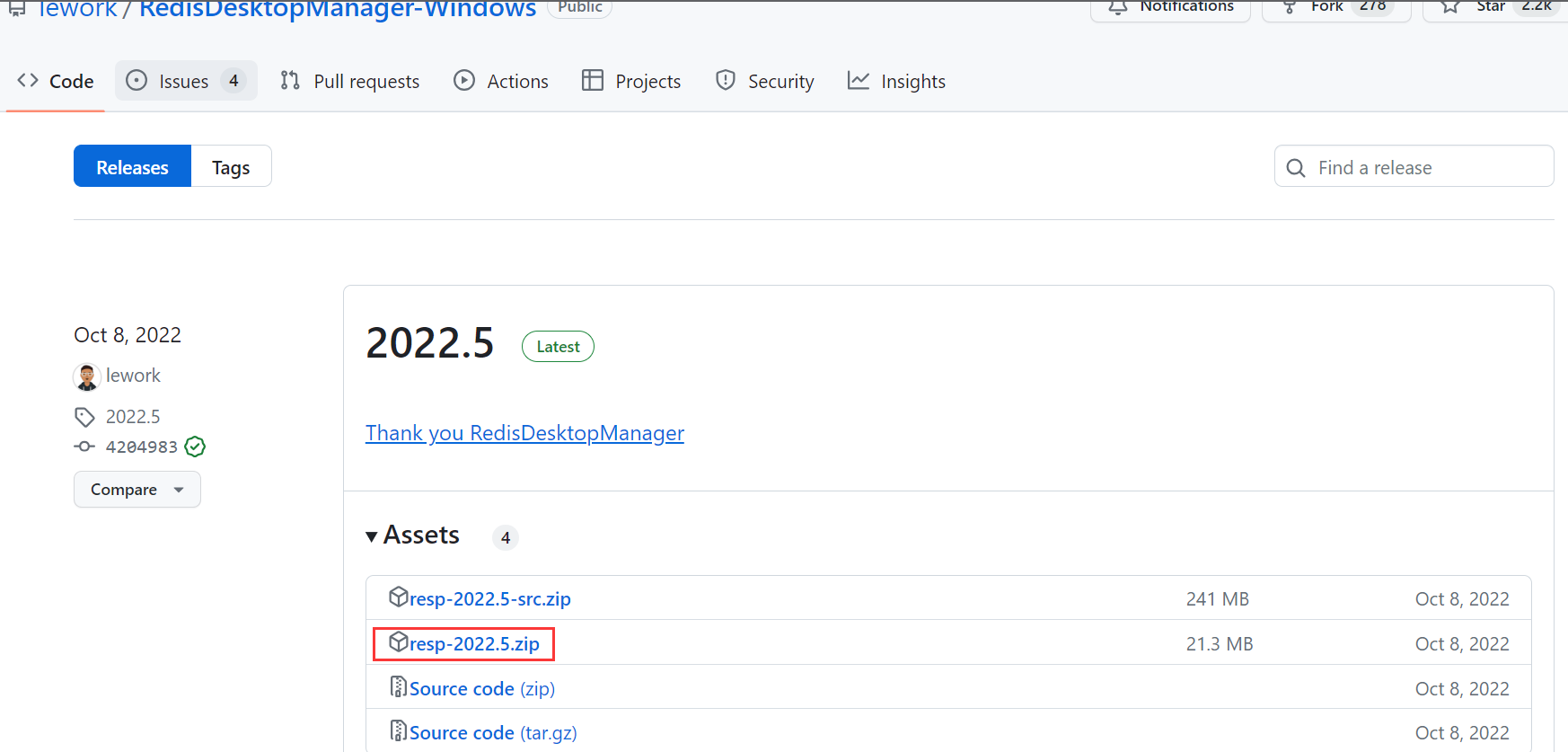Click the Actions play icon
Image resolution: width=1568 pixels, height=752 pixels.
(x=464, y=81)
